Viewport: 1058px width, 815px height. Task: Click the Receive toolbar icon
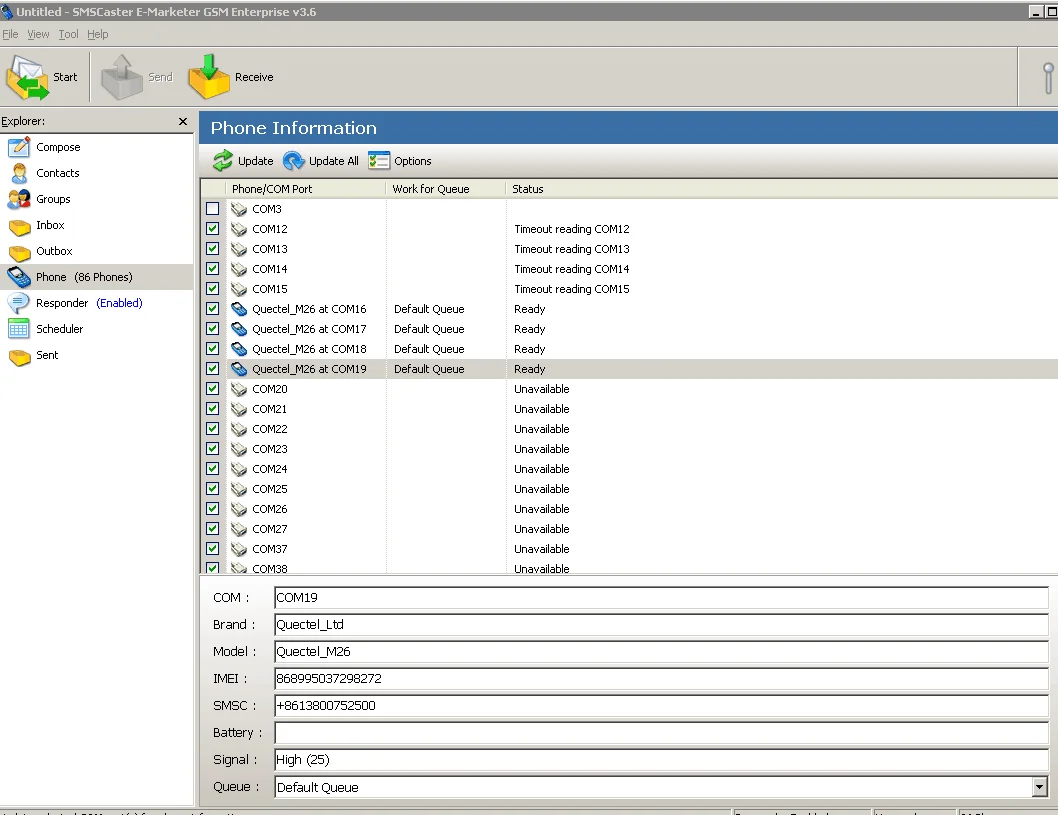pos(209,77)
